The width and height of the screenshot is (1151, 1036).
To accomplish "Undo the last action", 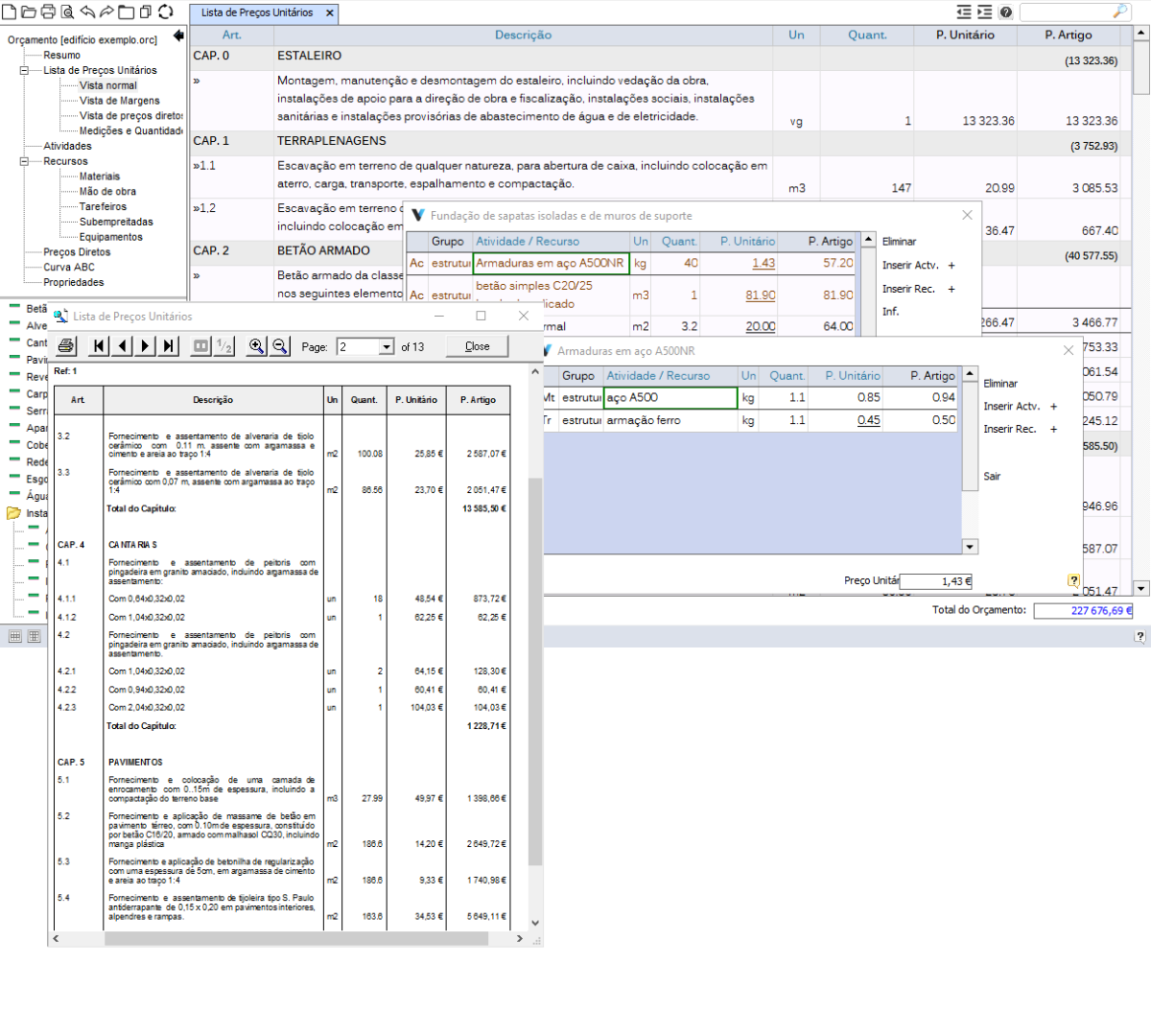I will (87, 12).
